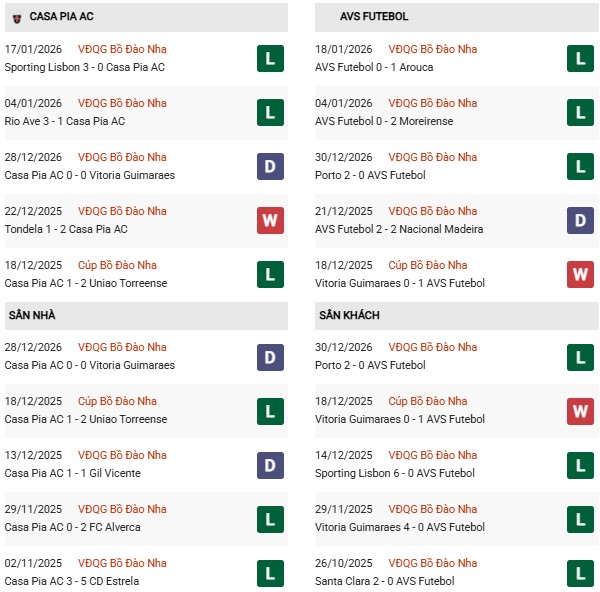Click the D badge for Casa Pia 1-1 Gil Vicente

[x=270, y=465]
